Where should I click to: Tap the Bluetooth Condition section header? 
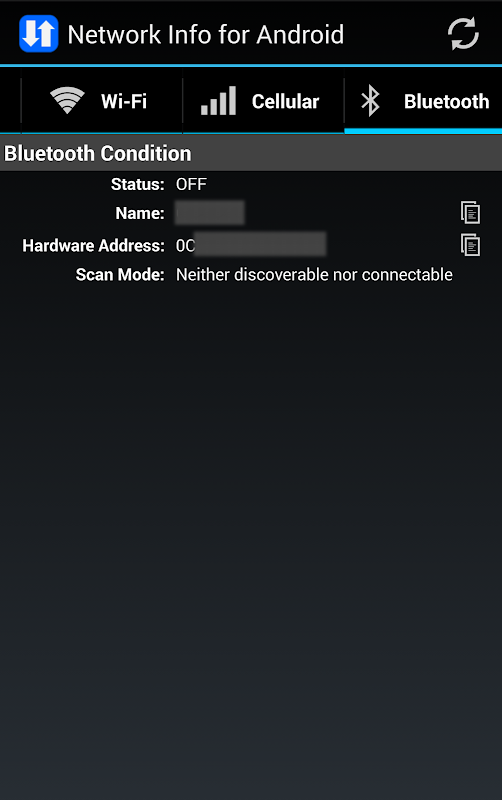click(x=251, y=153)
